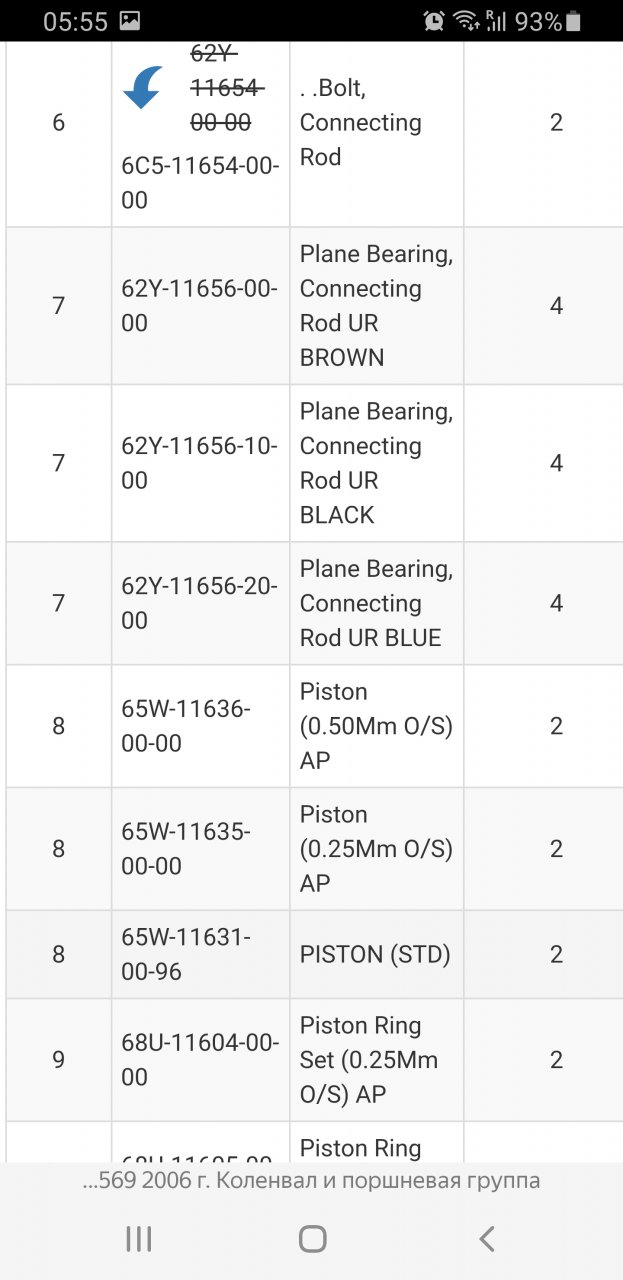Tap the Android back arrow
623x1280 pixels.
coord(486,1239)
